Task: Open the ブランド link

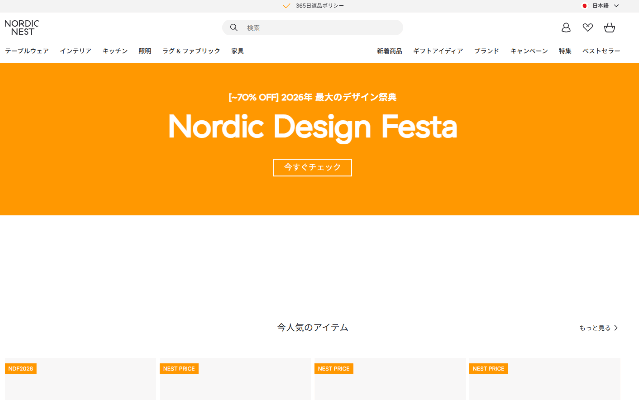Action: pos(487,51)
